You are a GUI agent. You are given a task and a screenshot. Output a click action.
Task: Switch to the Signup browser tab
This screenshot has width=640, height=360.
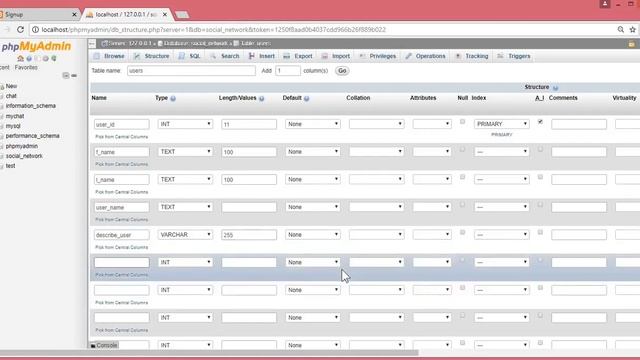38,15
